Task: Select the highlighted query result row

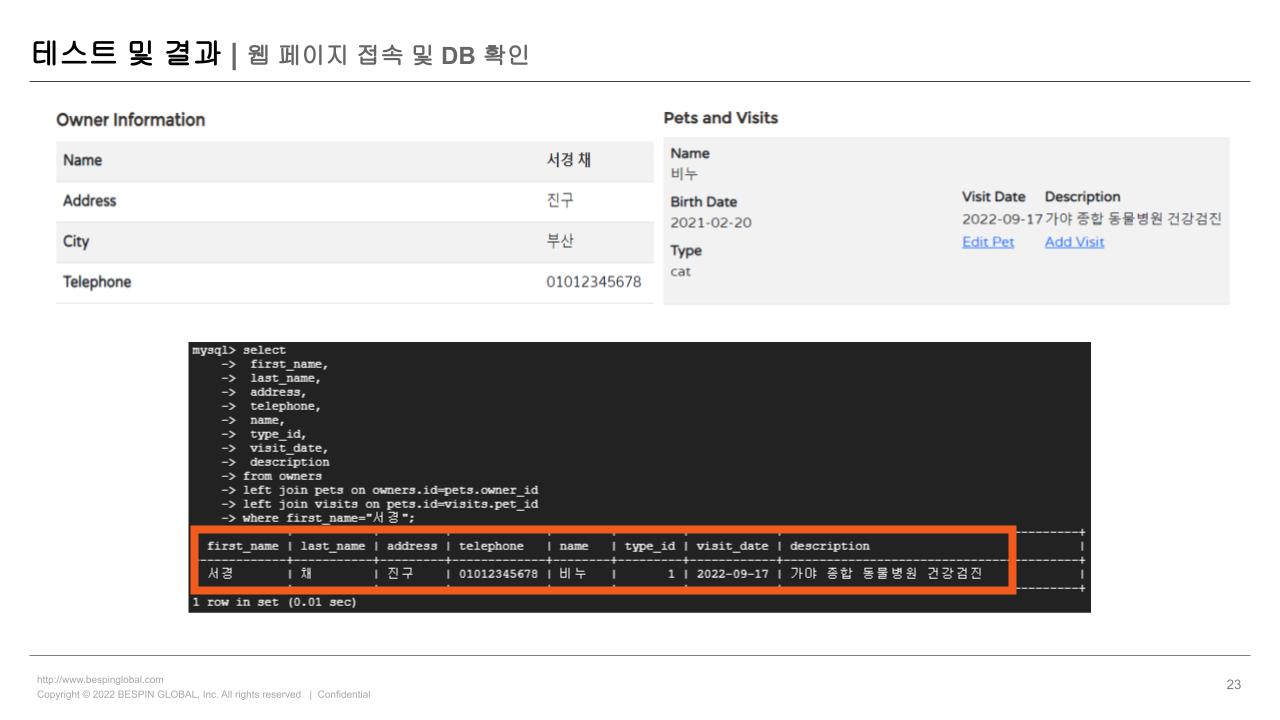Action: (x=600, y=574)
